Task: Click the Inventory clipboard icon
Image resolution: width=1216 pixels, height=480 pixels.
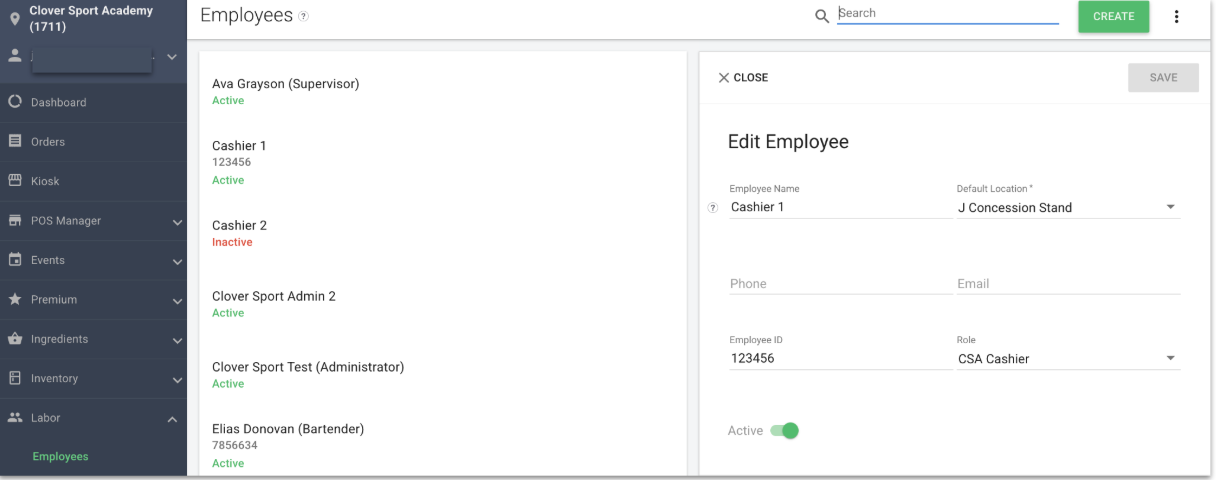Action: coord(15,378)
